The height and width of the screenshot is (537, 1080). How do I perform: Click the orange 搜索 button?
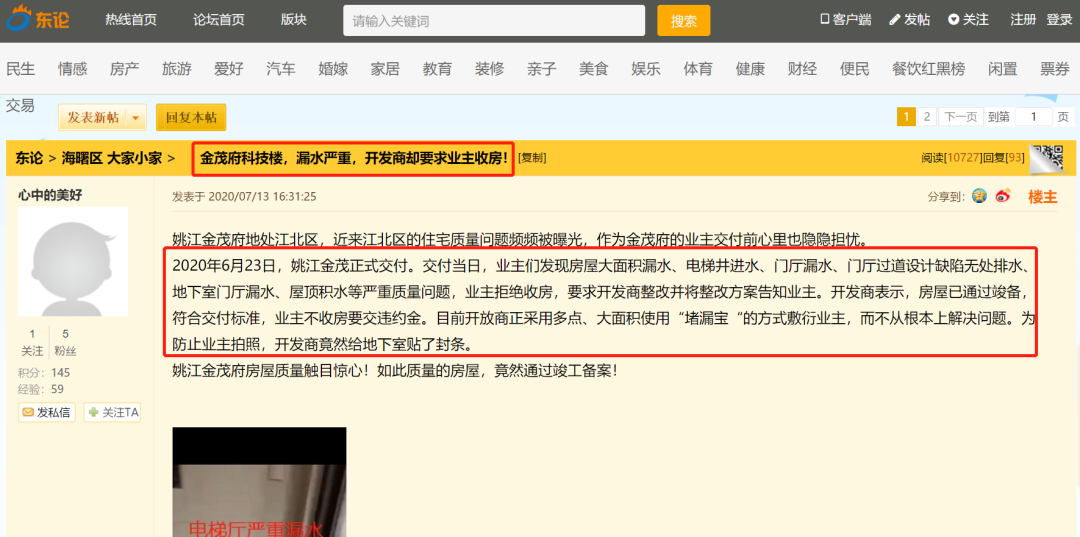coord(683,21)
